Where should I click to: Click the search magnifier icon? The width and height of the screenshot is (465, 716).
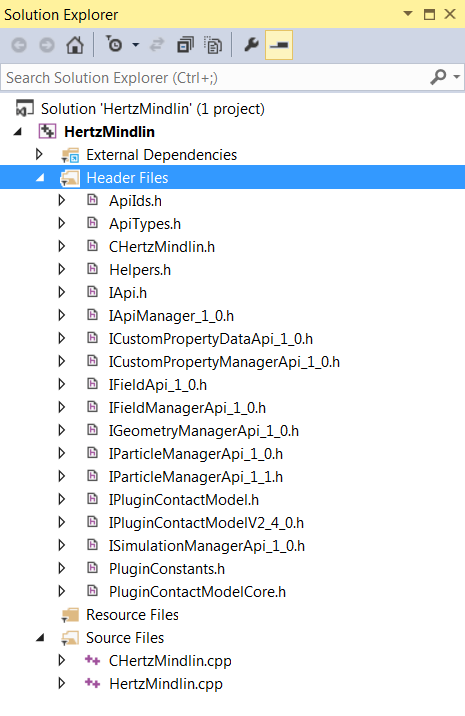(x=438, y=77)
